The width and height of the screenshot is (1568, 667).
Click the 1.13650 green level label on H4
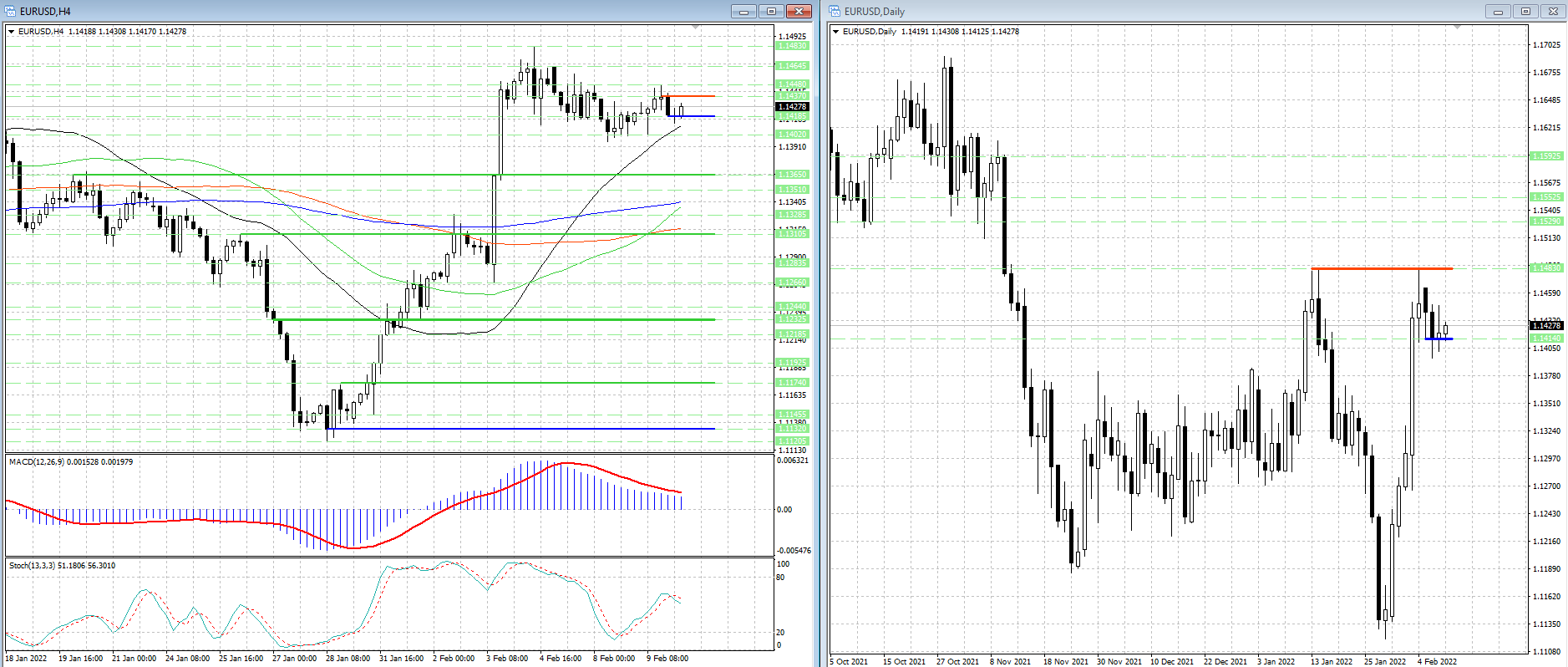792,175
